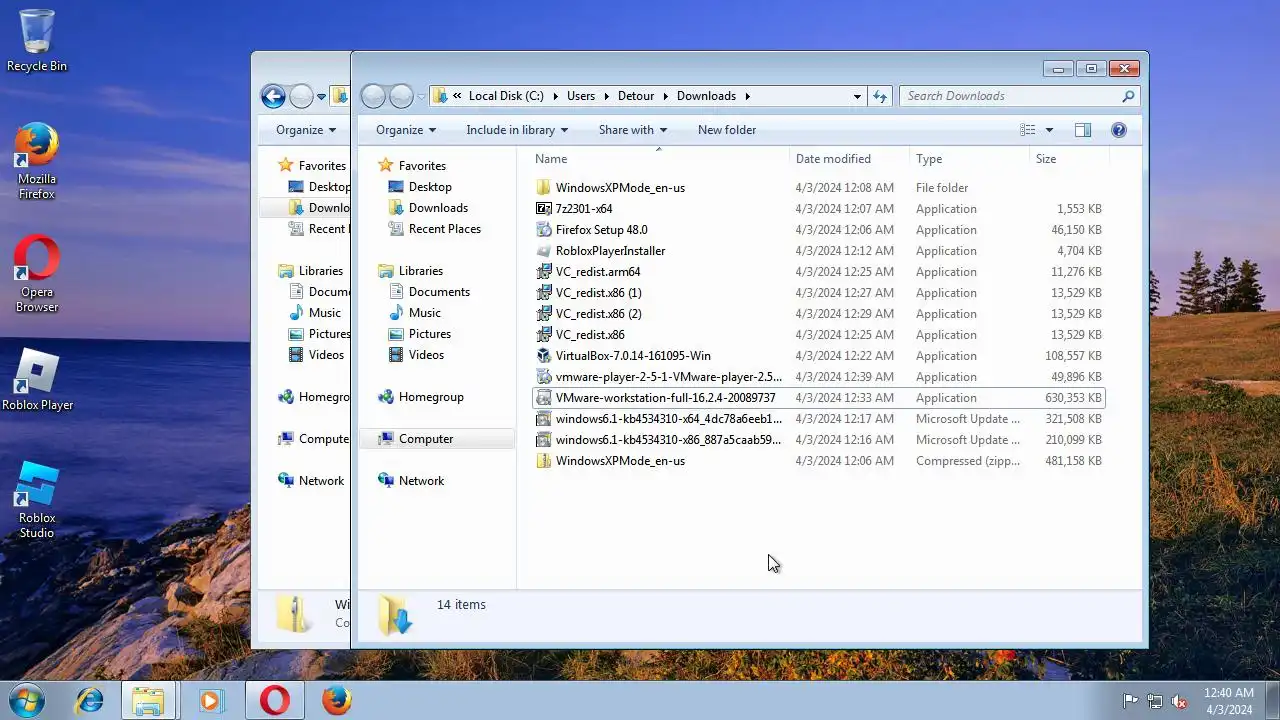The height and width of the screenshot is (720, 1280).
Task: Open the Organize dropdown in the rear window
Action: pos(306,130)
